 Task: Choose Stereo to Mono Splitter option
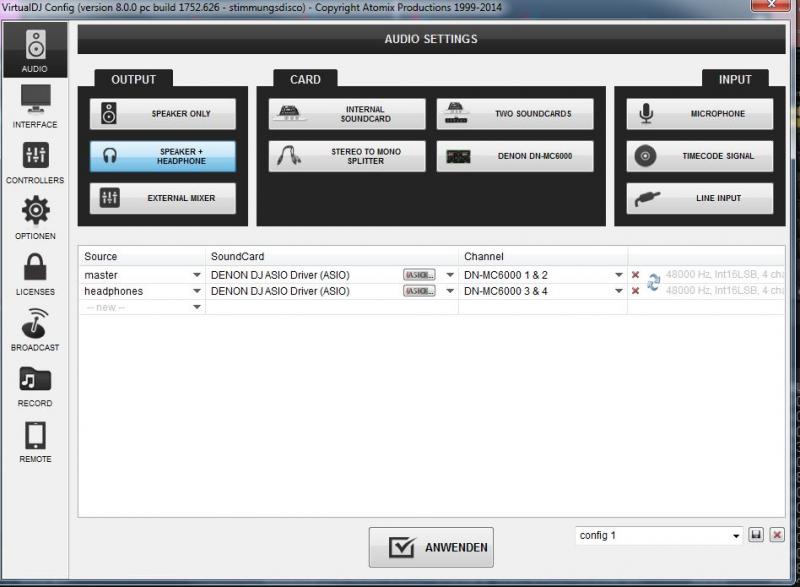coord(347,156)
